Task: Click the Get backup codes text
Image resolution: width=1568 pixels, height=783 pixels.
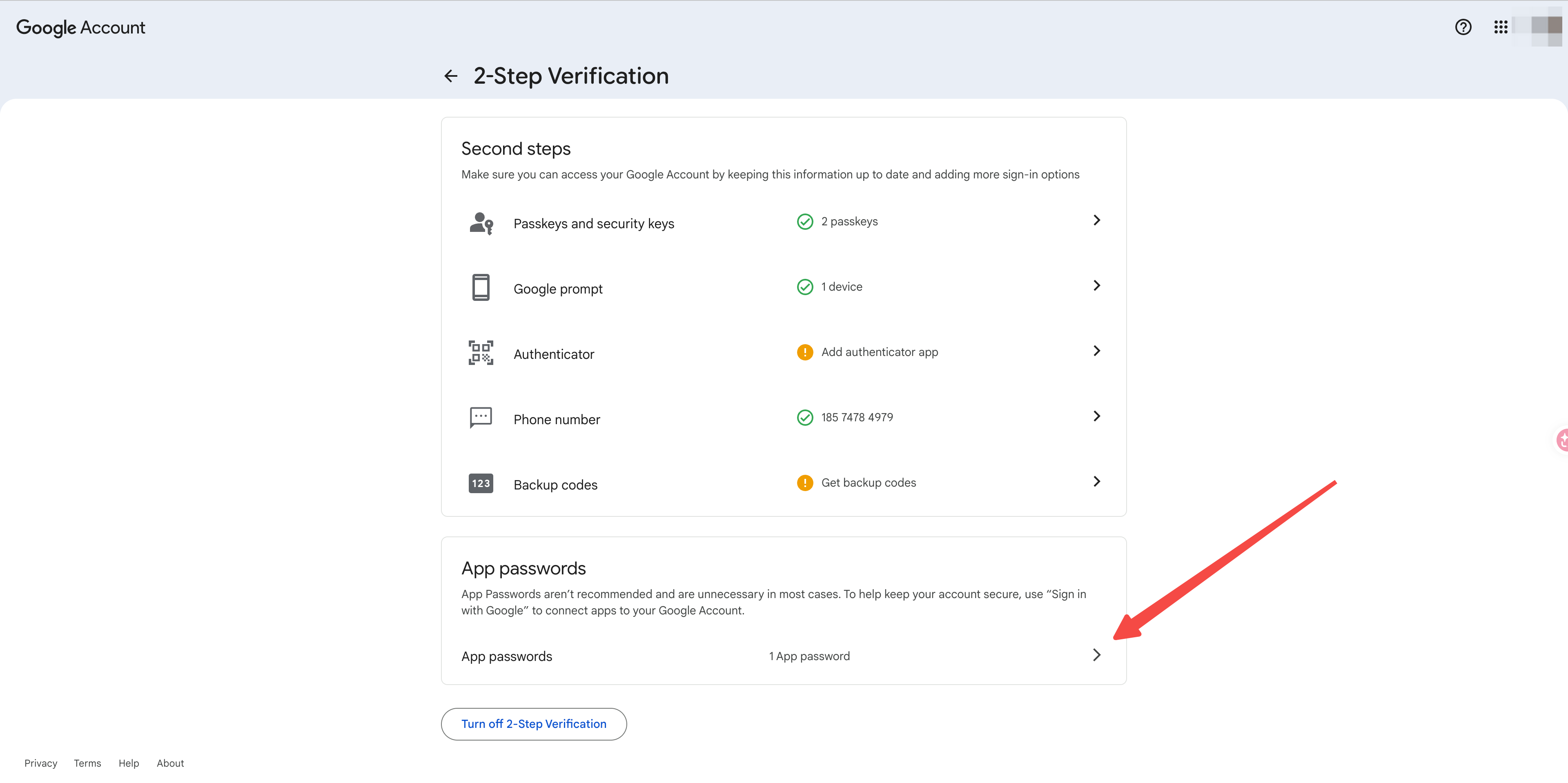Action: pyautogui.click(x=869, y=483)
